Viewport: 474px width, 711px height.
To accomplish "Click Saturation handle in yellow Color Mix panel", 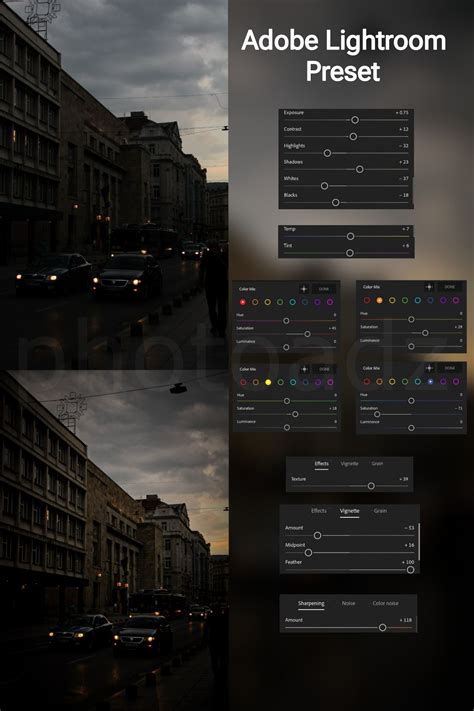I will [x=295, y=414].
